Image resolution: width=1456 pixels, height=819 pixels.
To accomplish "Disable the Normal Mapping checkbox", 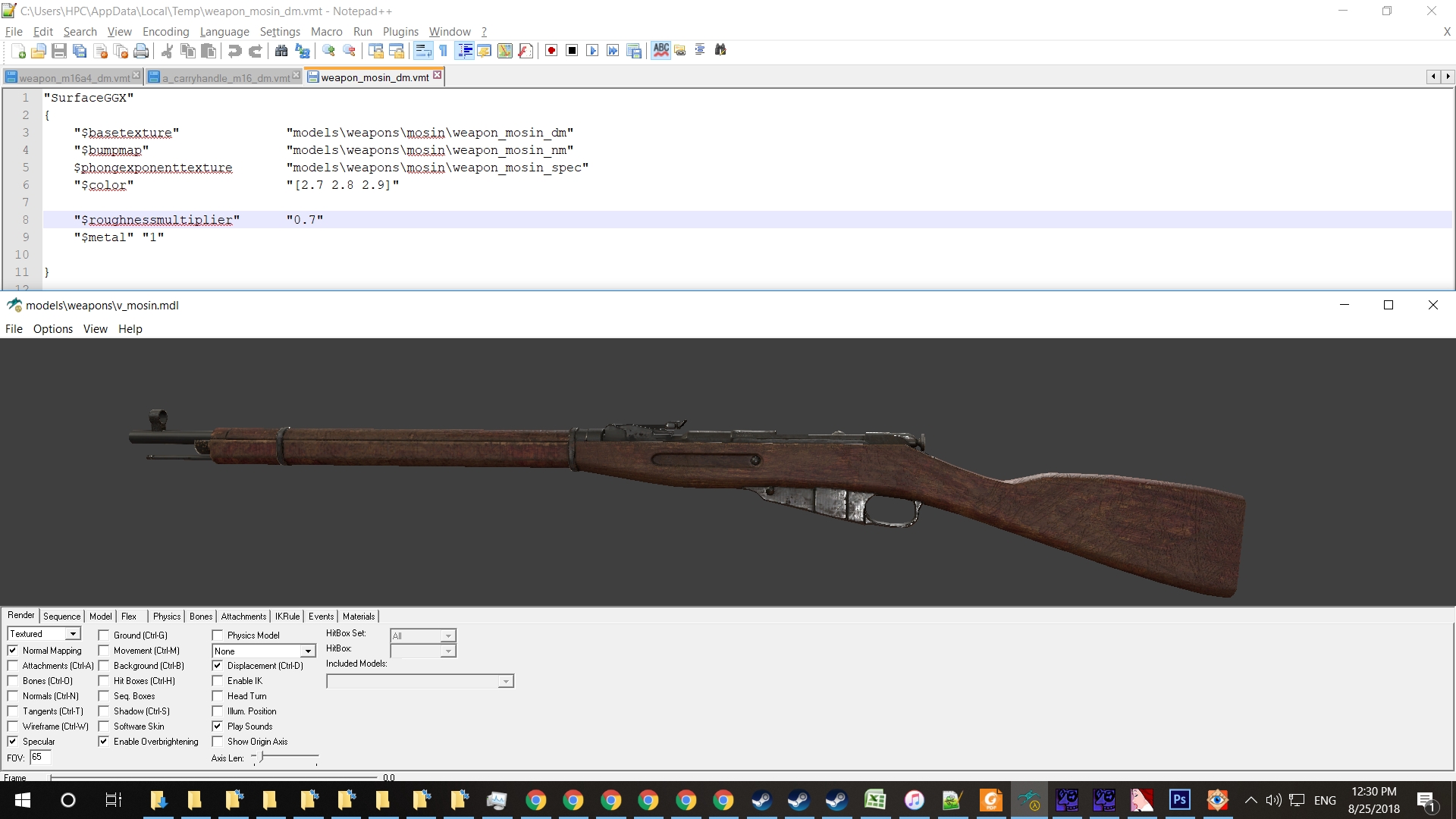I will 13,651.
